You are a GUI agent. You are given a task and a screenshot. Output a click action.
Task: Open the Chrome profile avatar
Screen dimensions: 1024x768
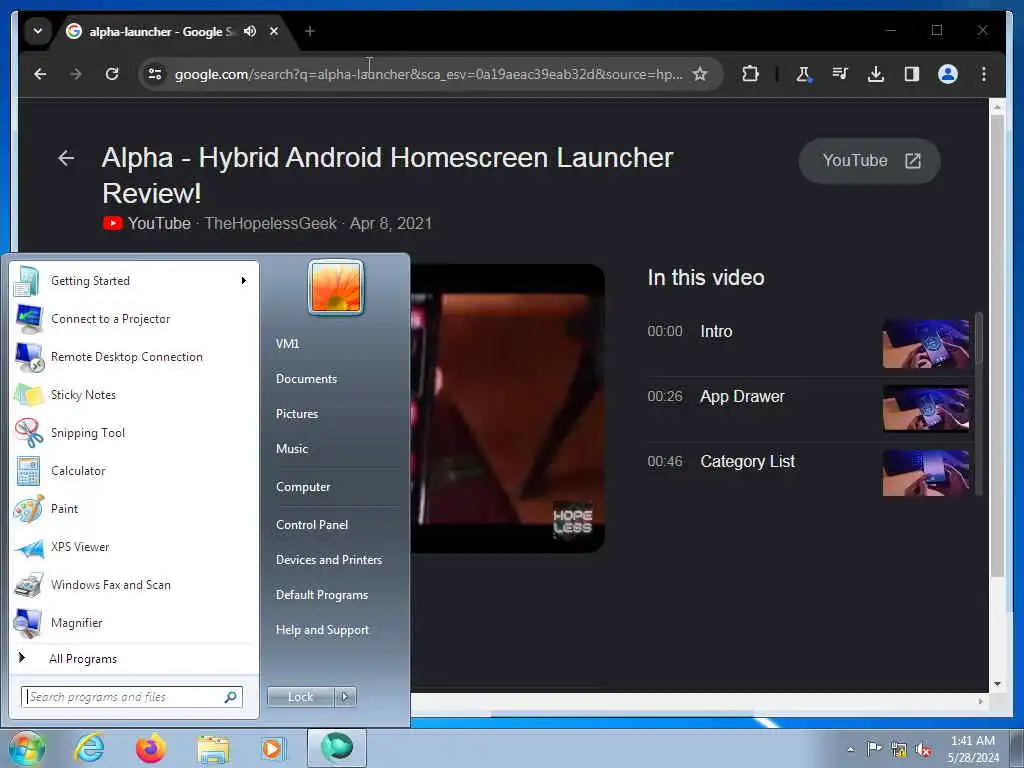coord(948,74)
